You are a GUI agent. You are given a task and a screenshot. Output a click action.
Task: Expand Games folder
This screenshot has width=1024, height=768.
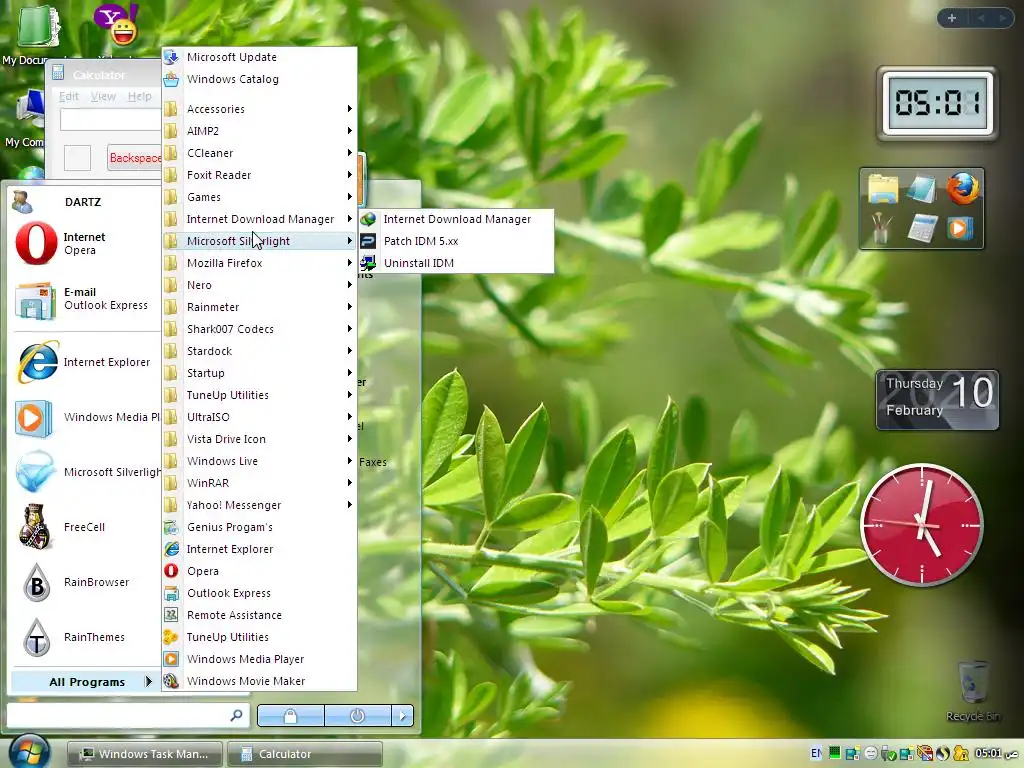coord(259,197)
